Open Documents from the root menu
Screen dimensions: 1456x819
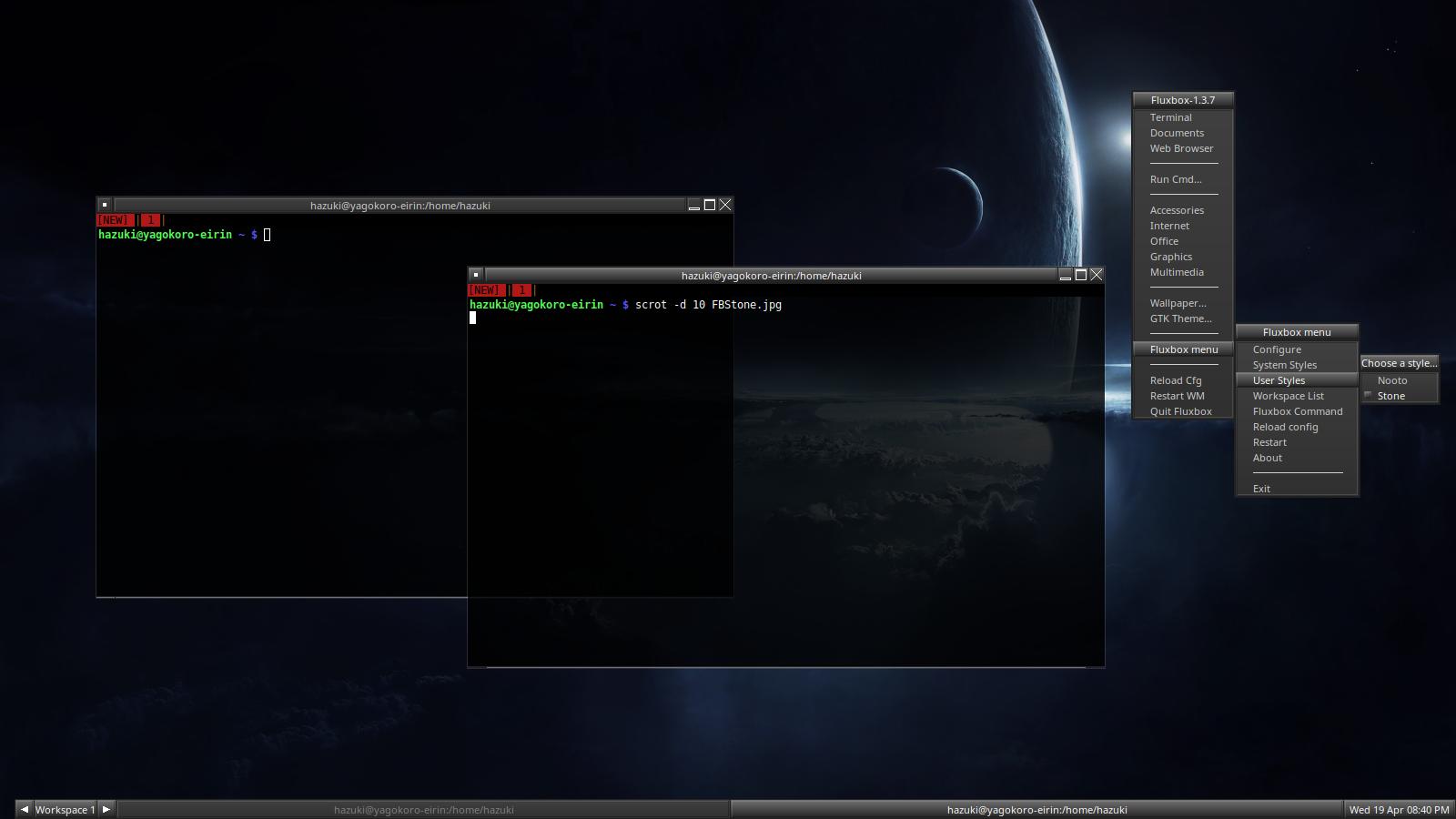point(1183,133)
